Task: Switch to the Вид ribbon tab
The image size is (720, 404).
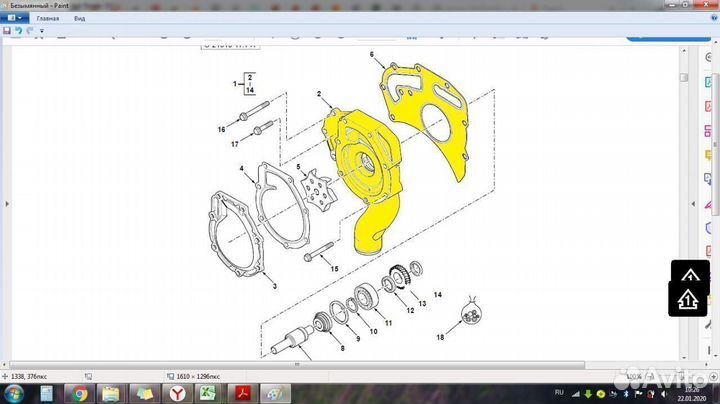Action: (80, 18)
